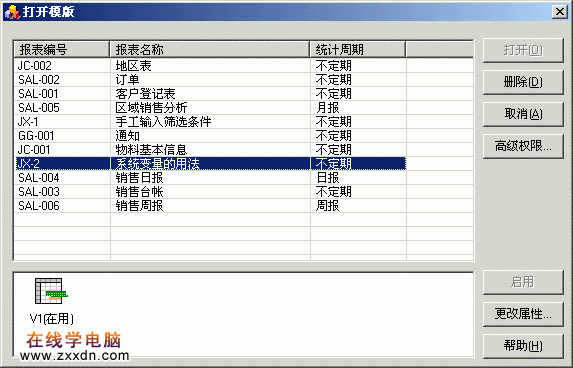Click the 取消(A) button
Viewport: 573px width, 368px height.
523,114
